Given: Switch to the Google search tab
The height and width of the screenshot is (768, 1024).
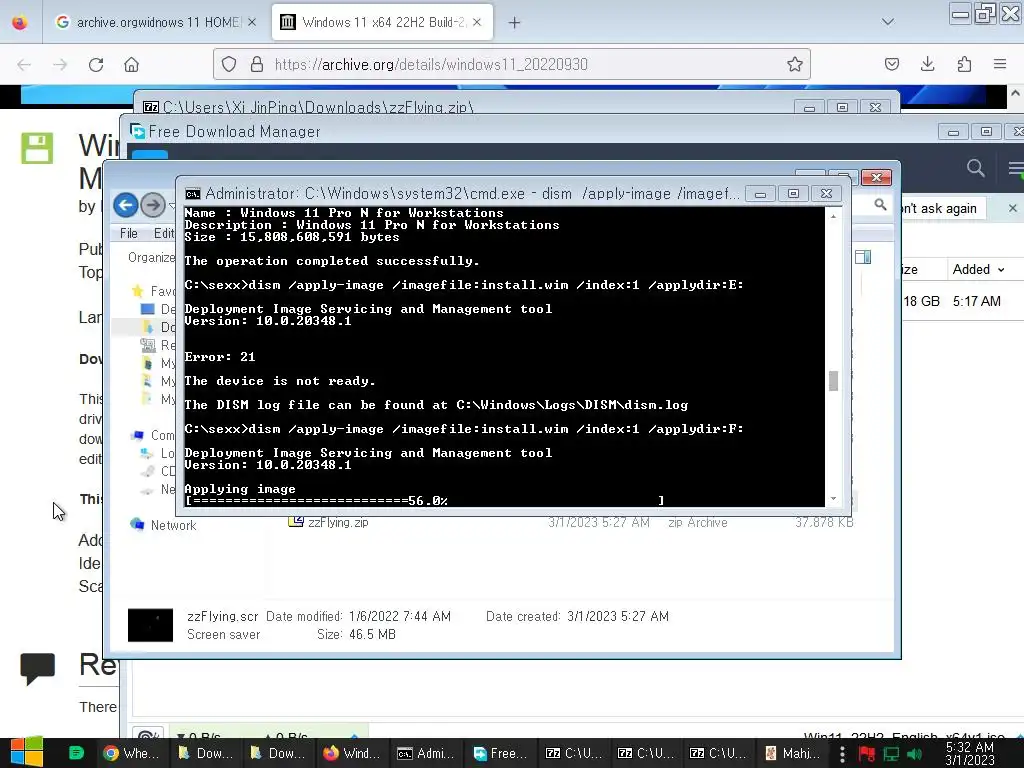Looking at the screenshot, I should (156, 22).
